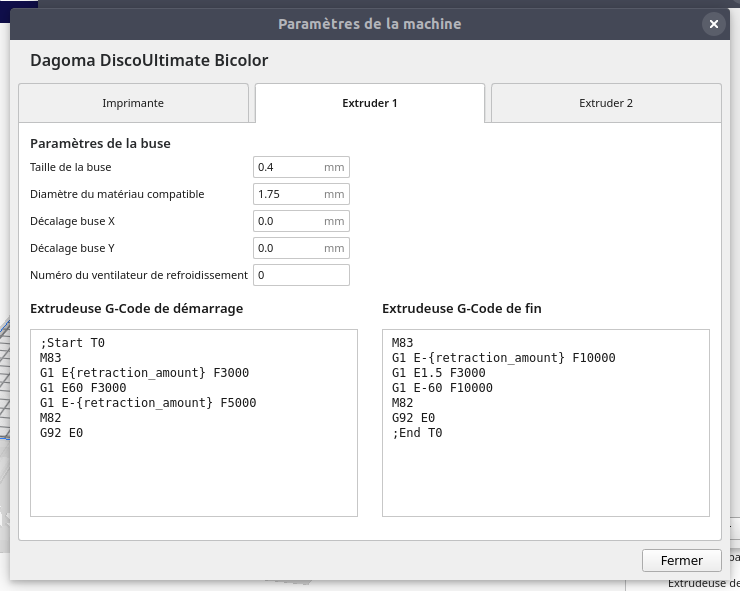Click the 'Taille de la buse' label
Image resolution: width=740 pixels, height=591 pixels.
pos(71,167)
